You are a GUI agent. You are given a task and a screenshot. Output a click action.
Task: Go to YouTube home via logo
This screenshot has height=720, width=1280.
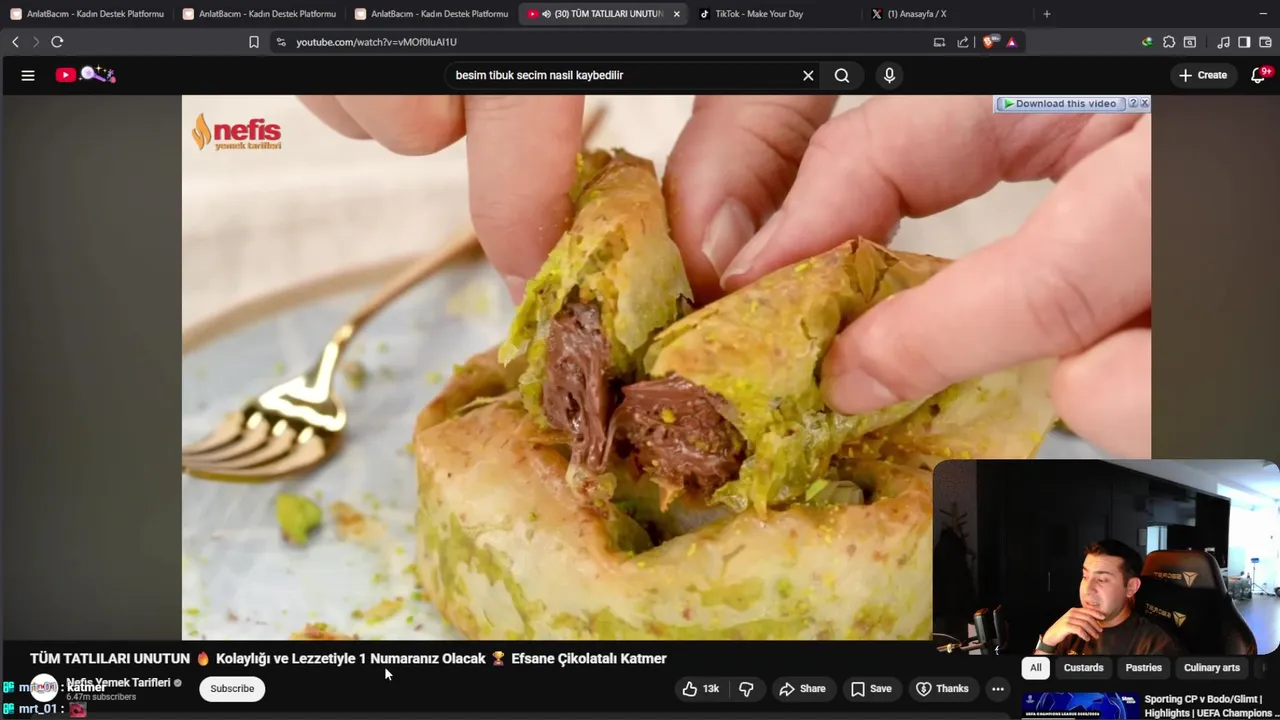tap(85, 75)
